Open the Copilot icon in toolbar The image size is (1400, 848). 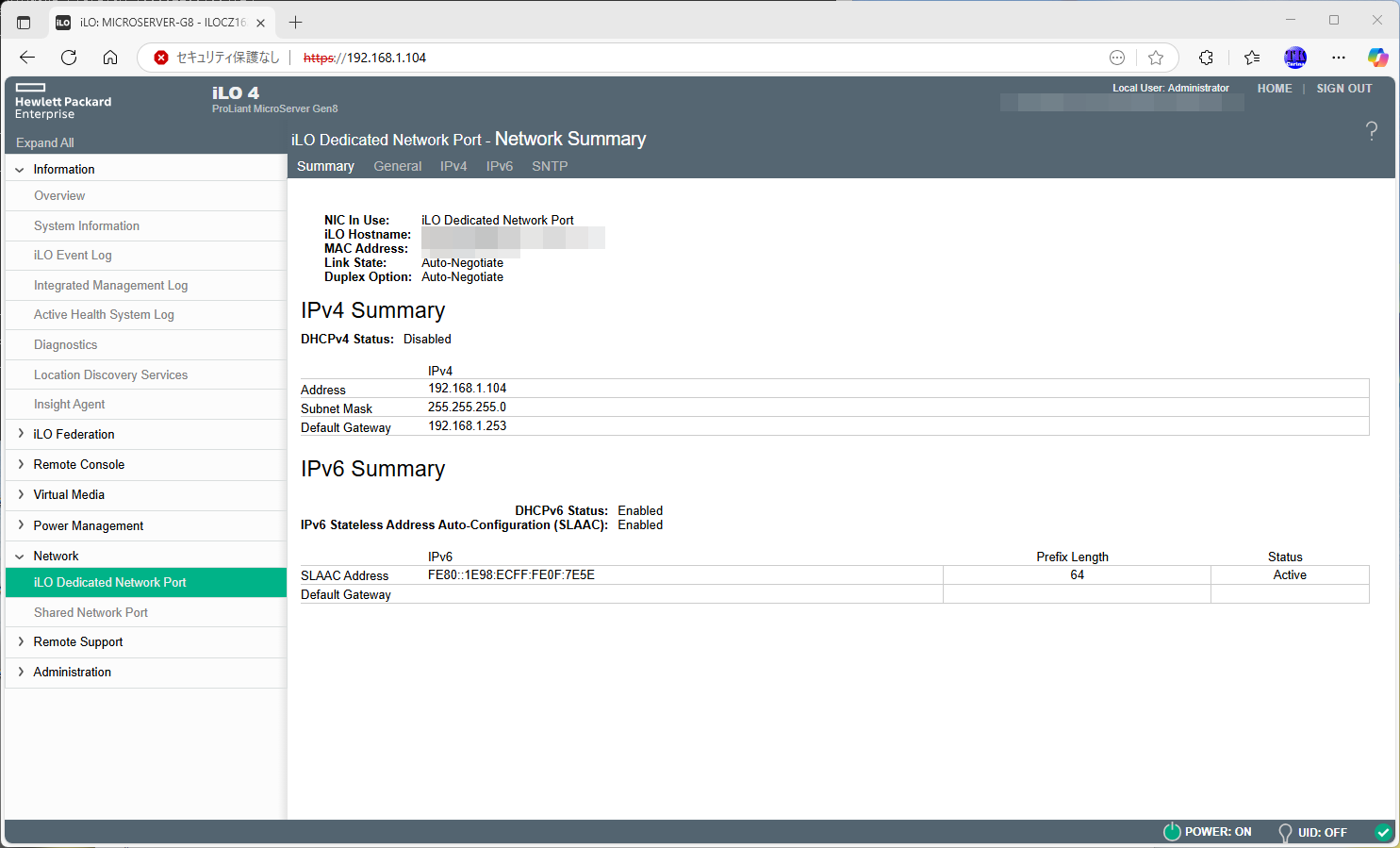click(x=1377, y=58)
